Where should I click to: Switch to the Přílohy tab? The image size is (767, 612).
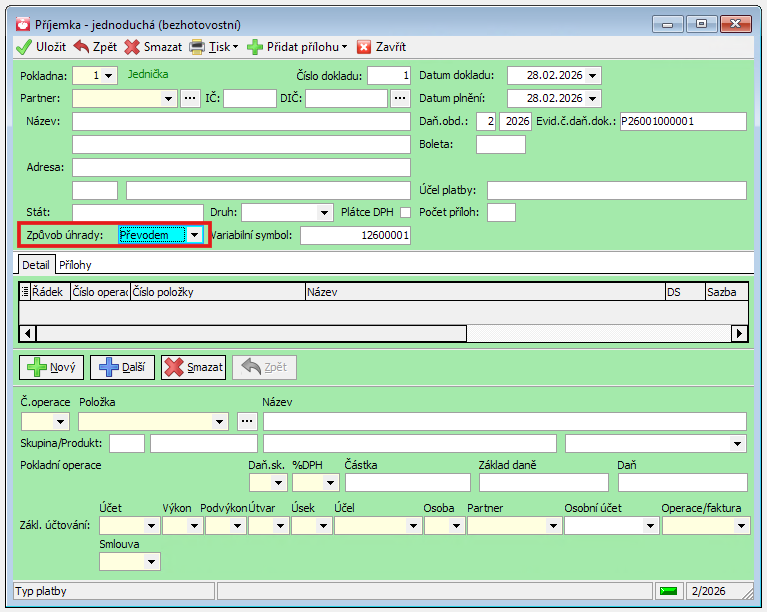[x=75, y=265]
